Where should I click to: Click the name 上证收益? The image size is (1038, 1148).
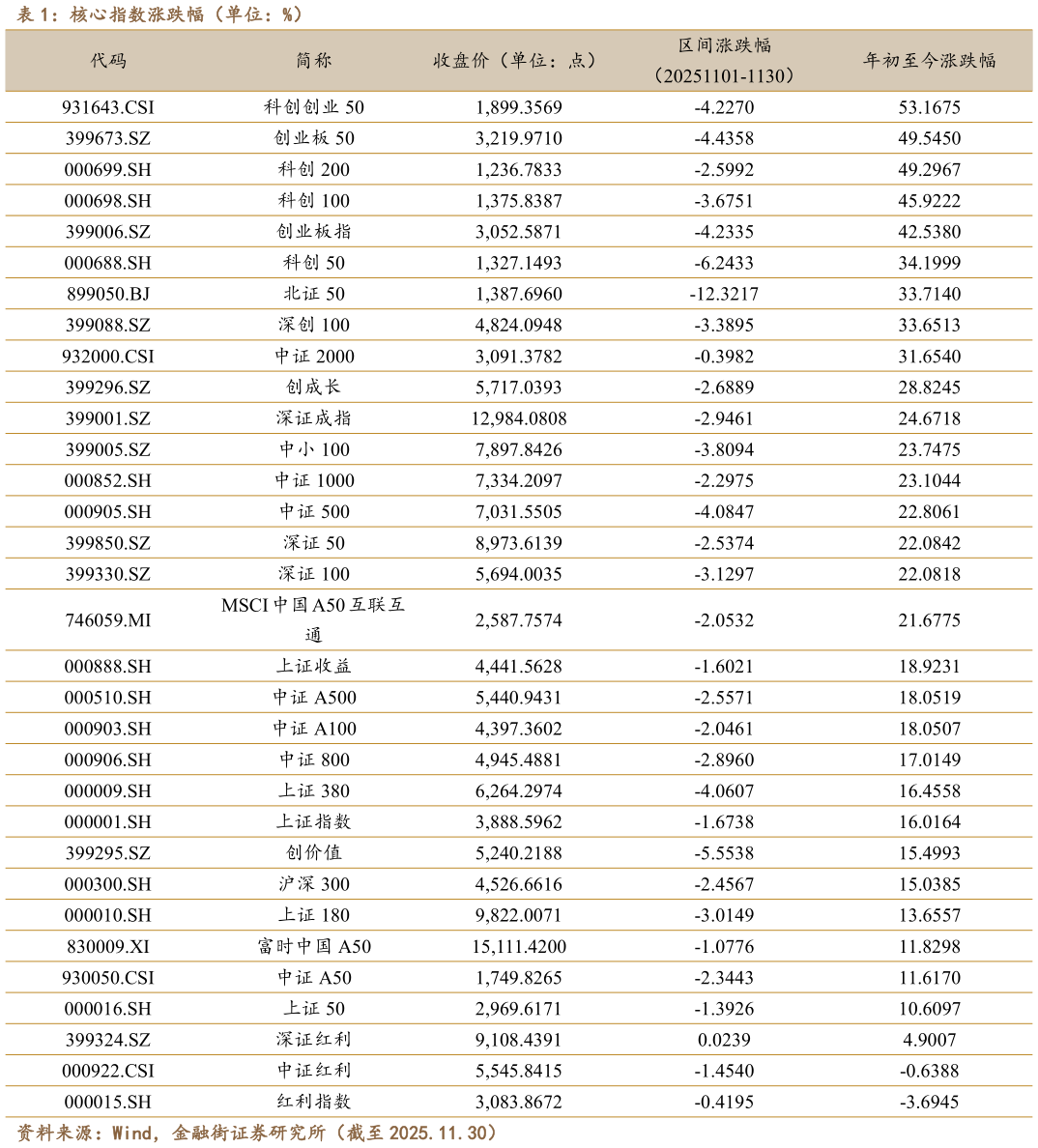pos(314,666)
